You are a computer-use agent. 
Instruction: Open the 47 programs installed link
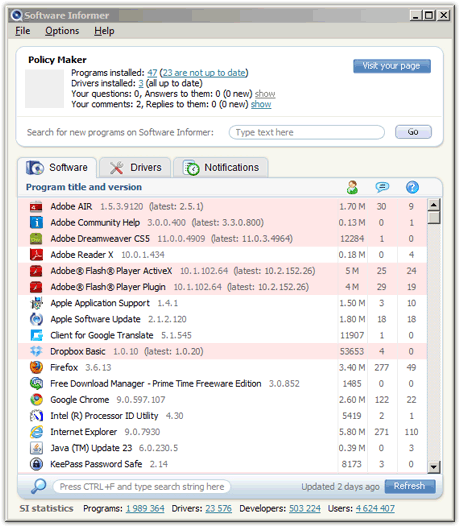152,73
